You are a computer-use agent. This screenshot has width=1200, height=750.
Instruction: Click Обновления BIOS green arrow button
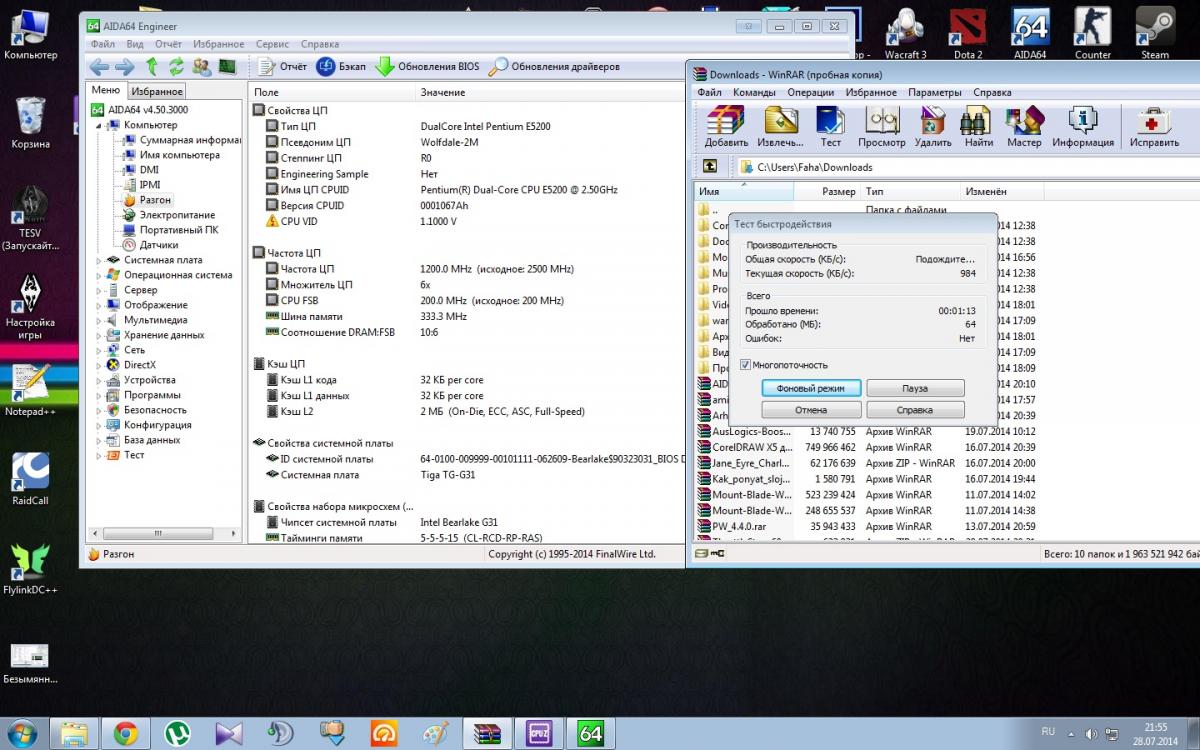pyautogui.click(x=427, y=67)
